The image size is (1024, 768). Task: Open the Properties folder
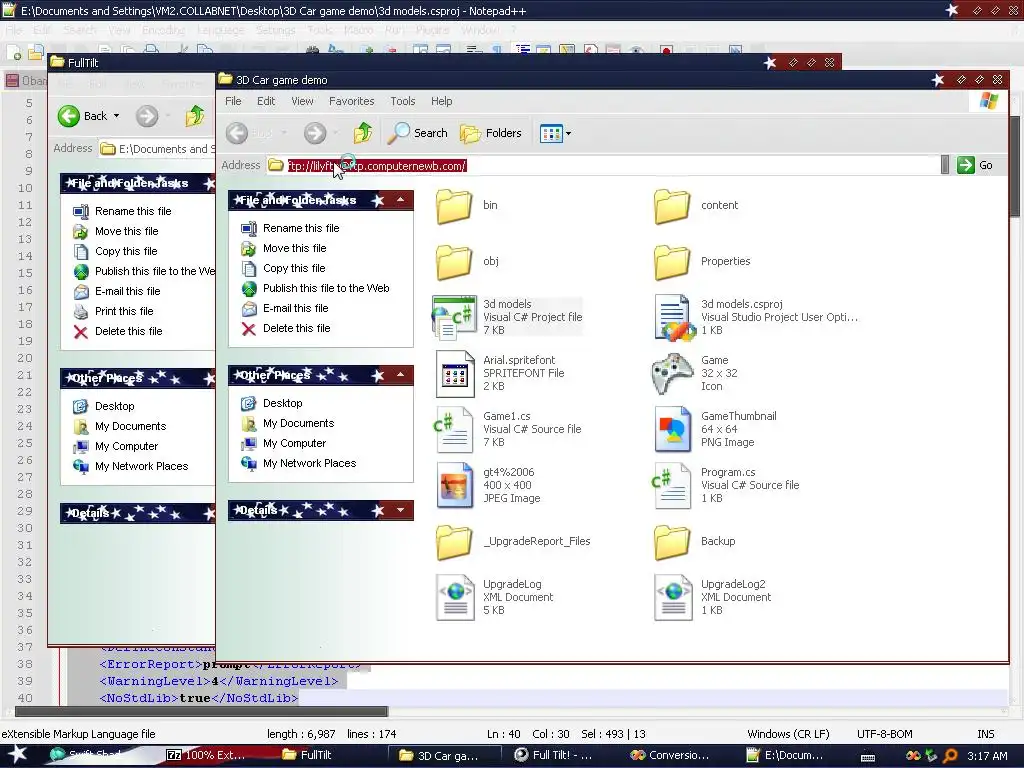pyautogui.click(x=702, y=261)
